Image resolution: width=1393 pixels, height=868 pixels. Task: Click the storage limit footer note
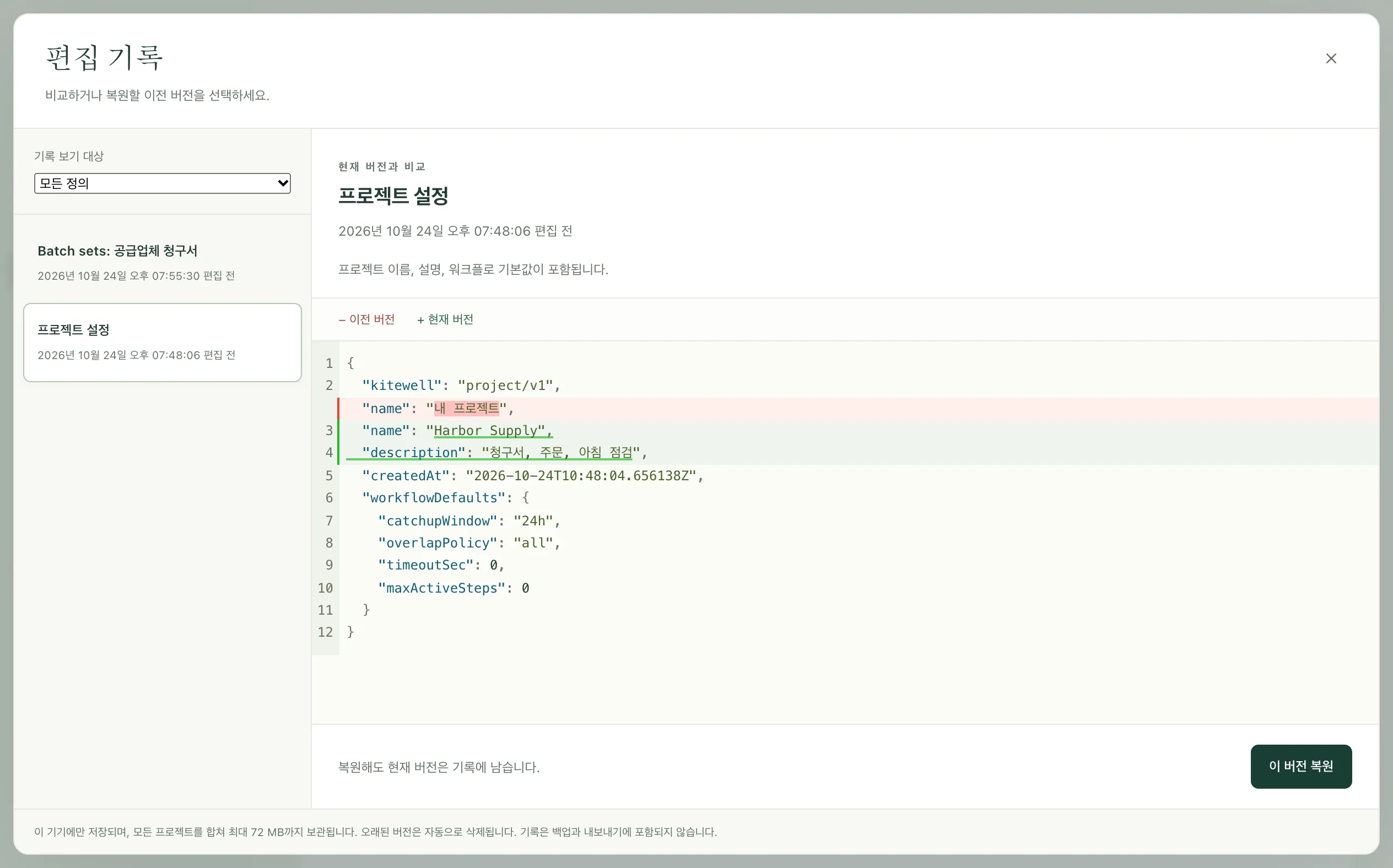(x=375, y=832)
